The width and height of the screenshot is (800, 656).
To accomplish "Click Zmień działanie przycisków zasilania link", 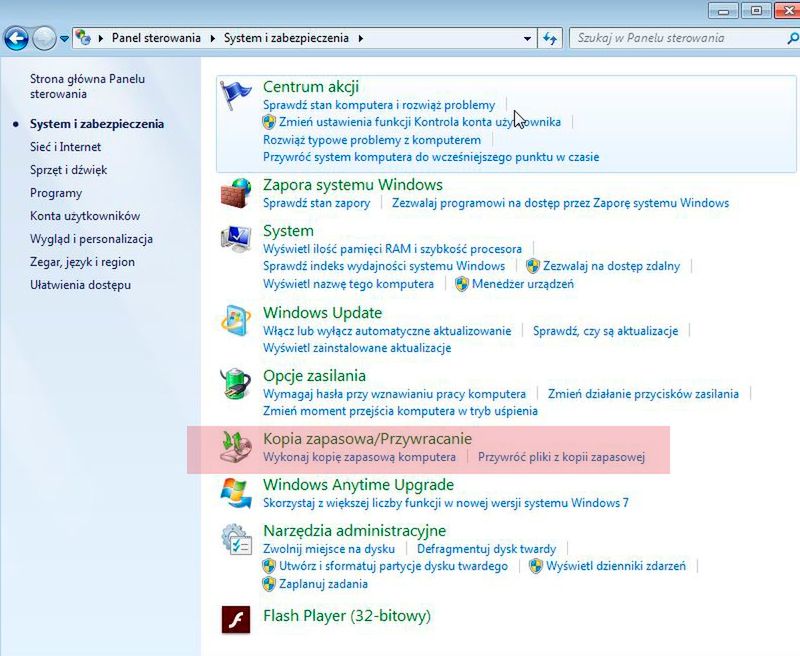I will click(x=643, y=394).
